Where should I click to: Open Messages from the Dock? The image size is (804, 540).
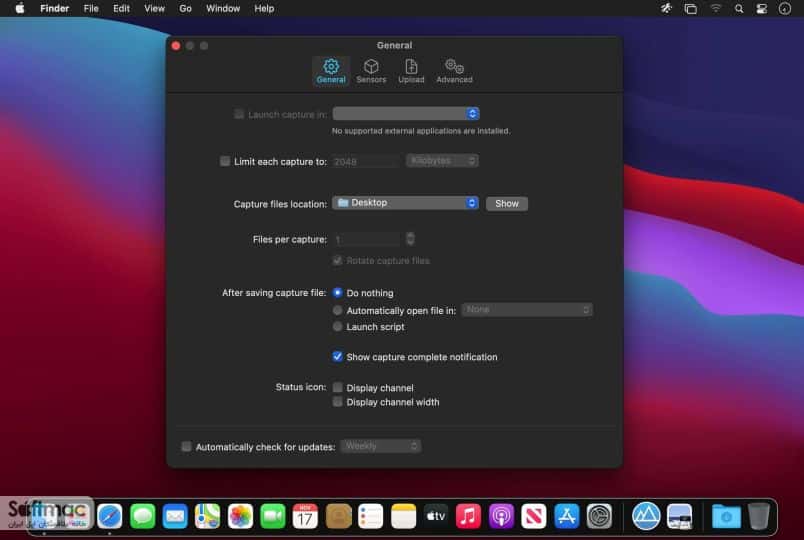pos(142,516)
